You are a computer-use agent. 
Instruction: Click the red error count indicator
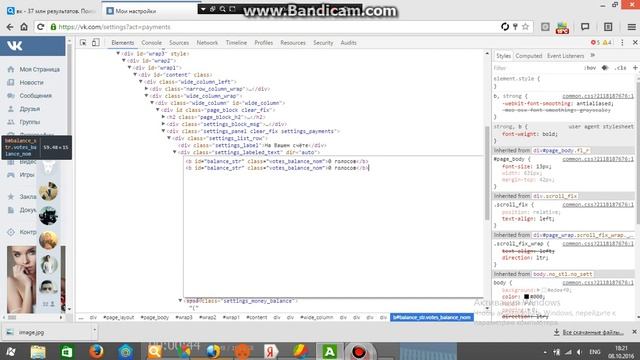point(595,42)
